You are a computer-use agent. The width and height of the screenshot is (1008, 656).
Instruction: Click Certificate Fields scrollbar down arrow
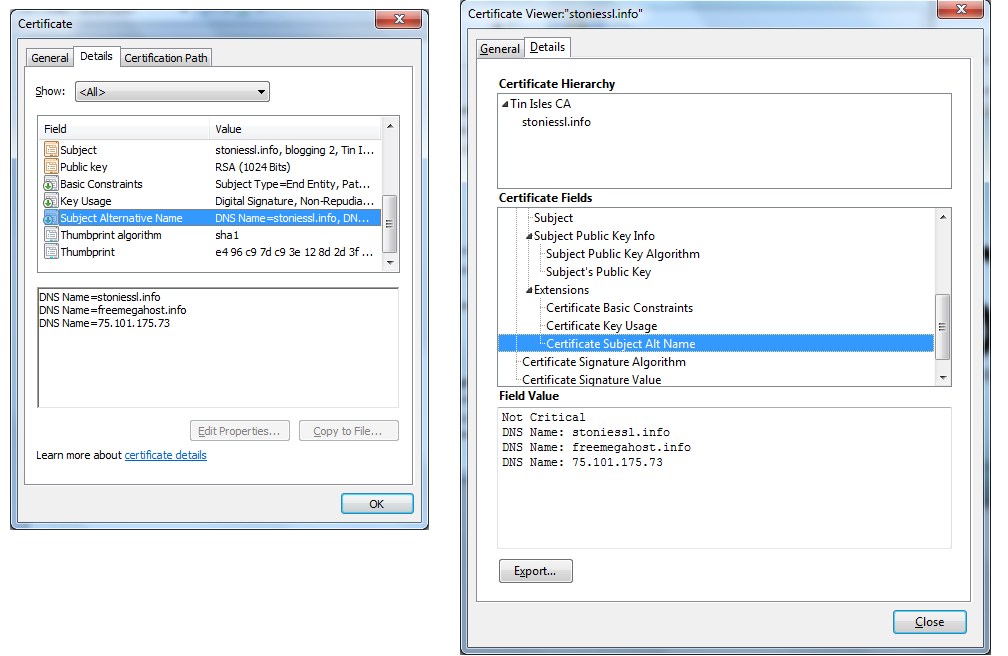942,378
